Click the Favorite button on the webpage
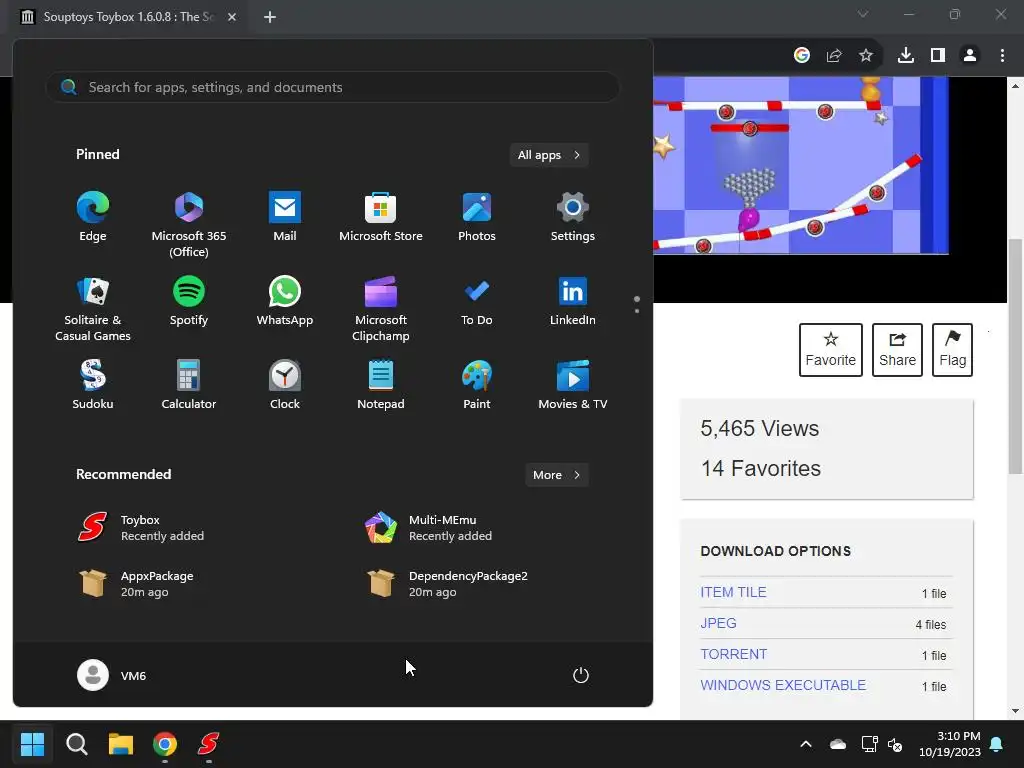This screenshot has height=768, width=1024. click(x=831, y=350)
